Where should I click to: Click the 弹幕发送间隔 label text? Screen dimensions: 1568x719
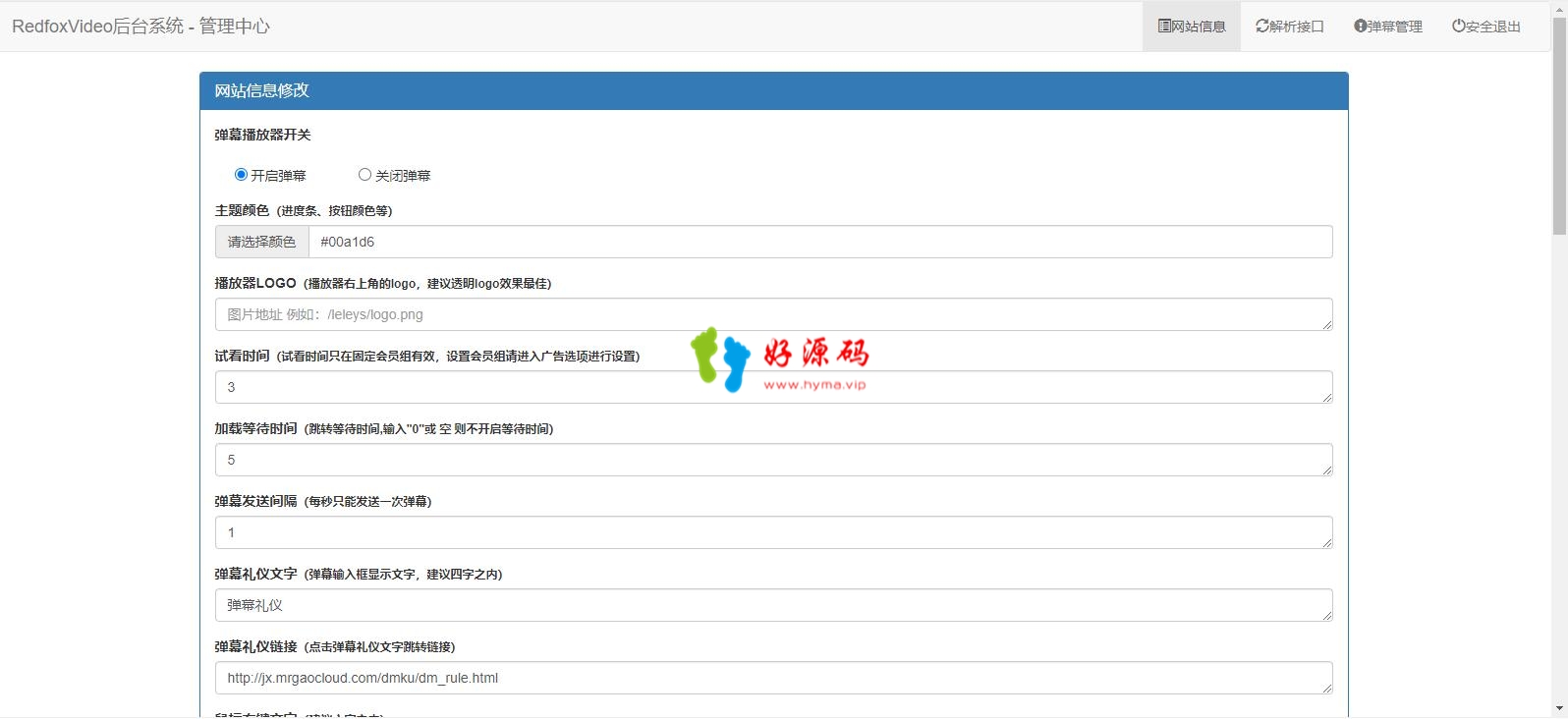point(255,501)
